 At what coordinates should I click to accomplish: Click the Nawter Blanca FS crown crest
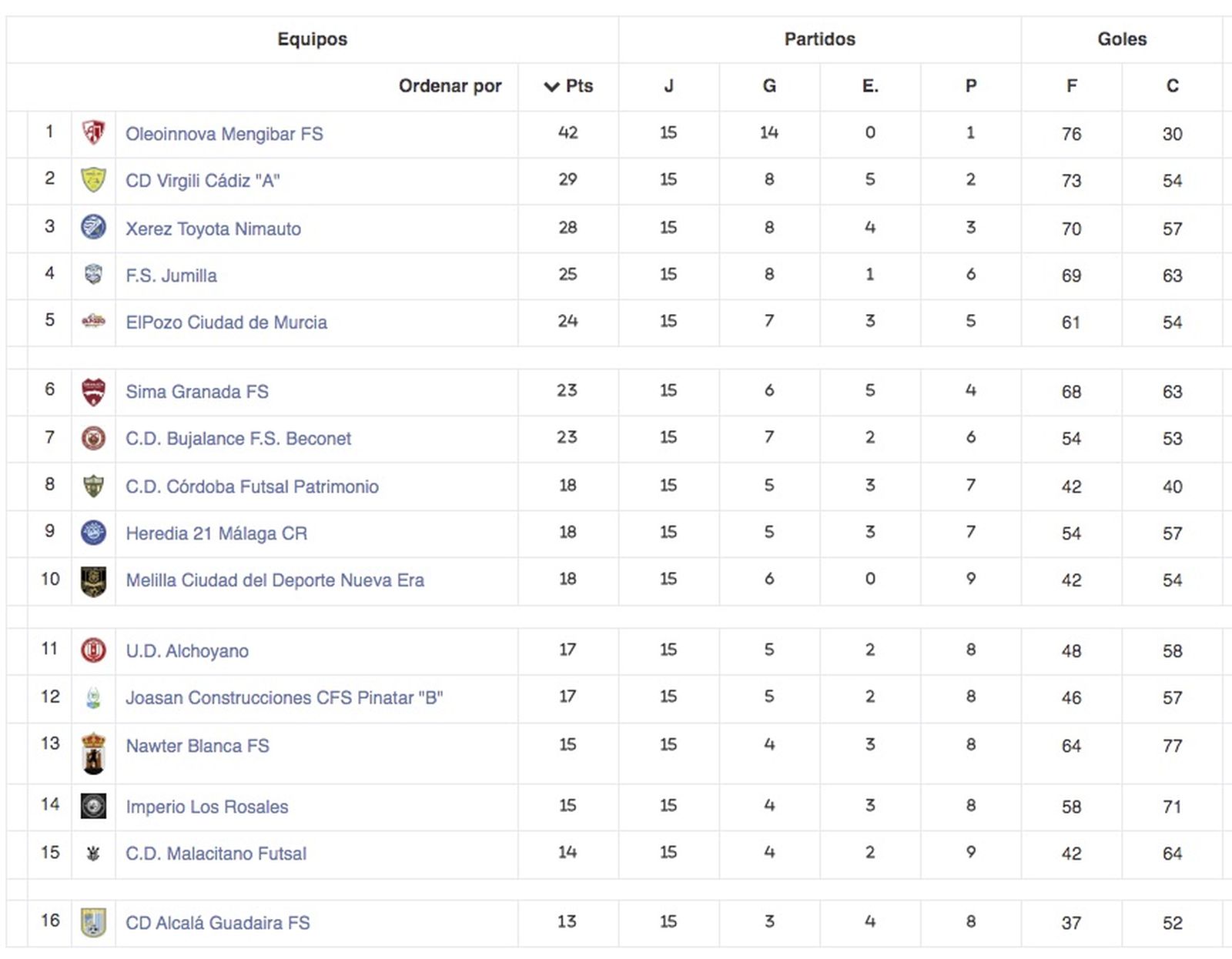click(93, 753)
